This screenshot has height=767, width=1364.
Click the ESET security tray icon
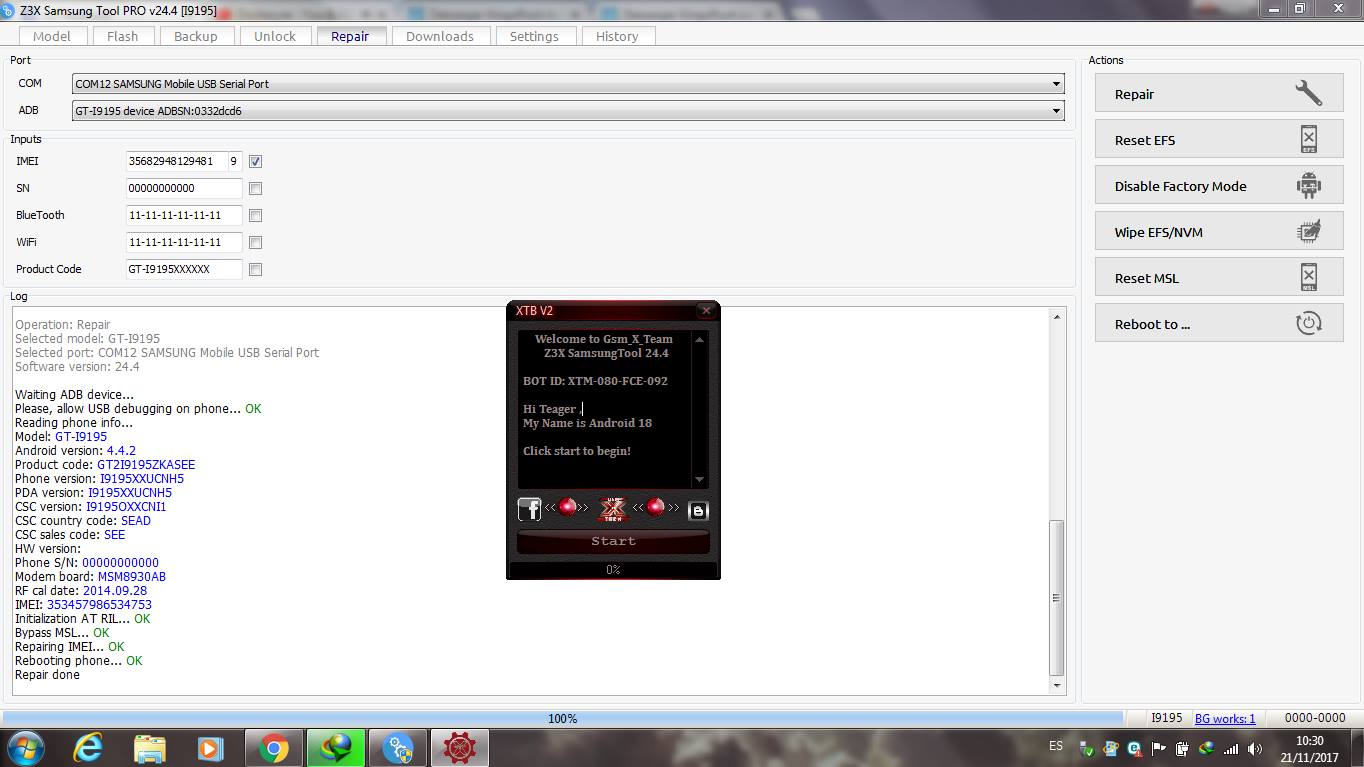pyautogui.click(x=1135, y=749)
